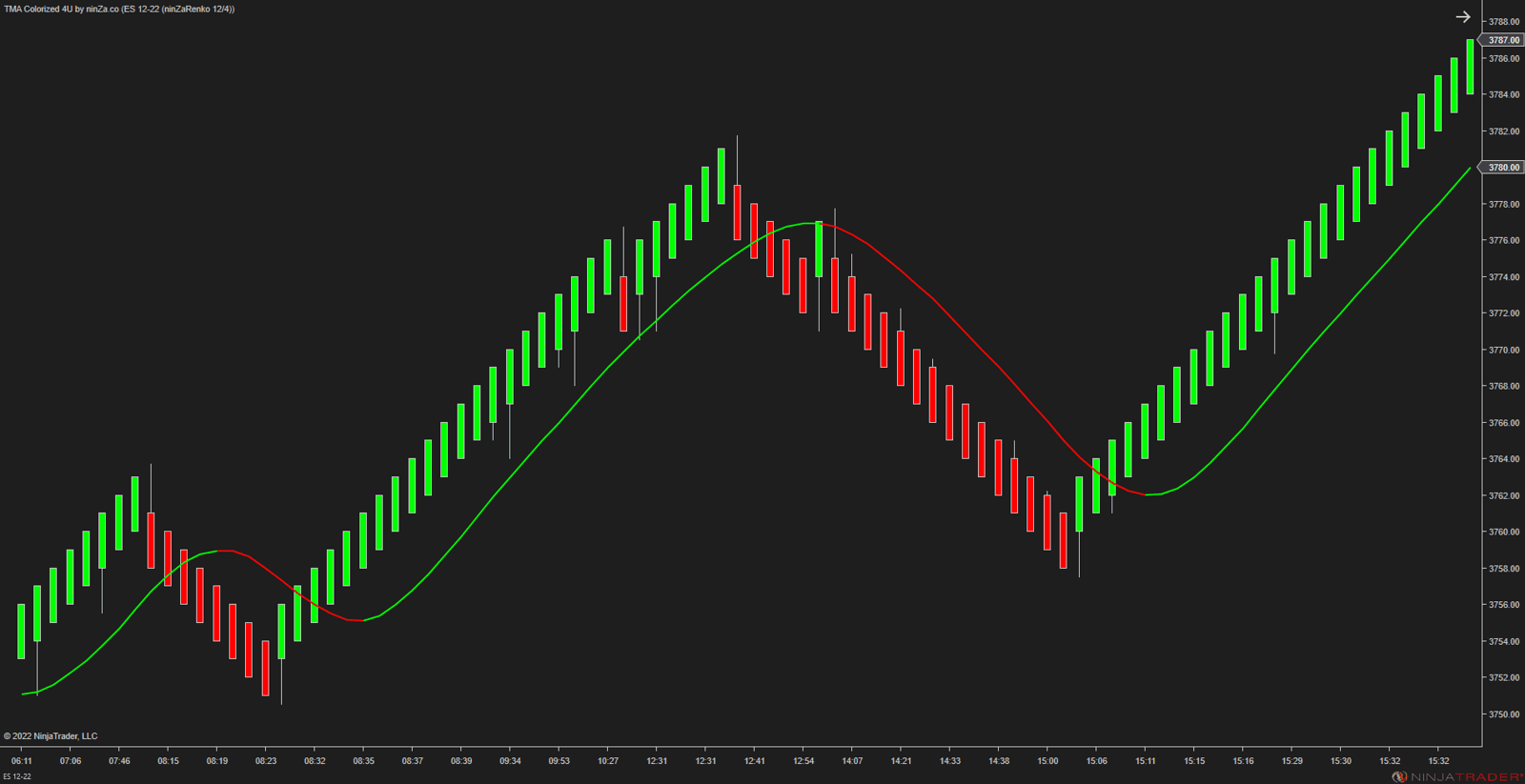Viewport: 1525px width, 784px height.
Task: Click the 08:23 time axis label
Action: click(x=266, y=761)
